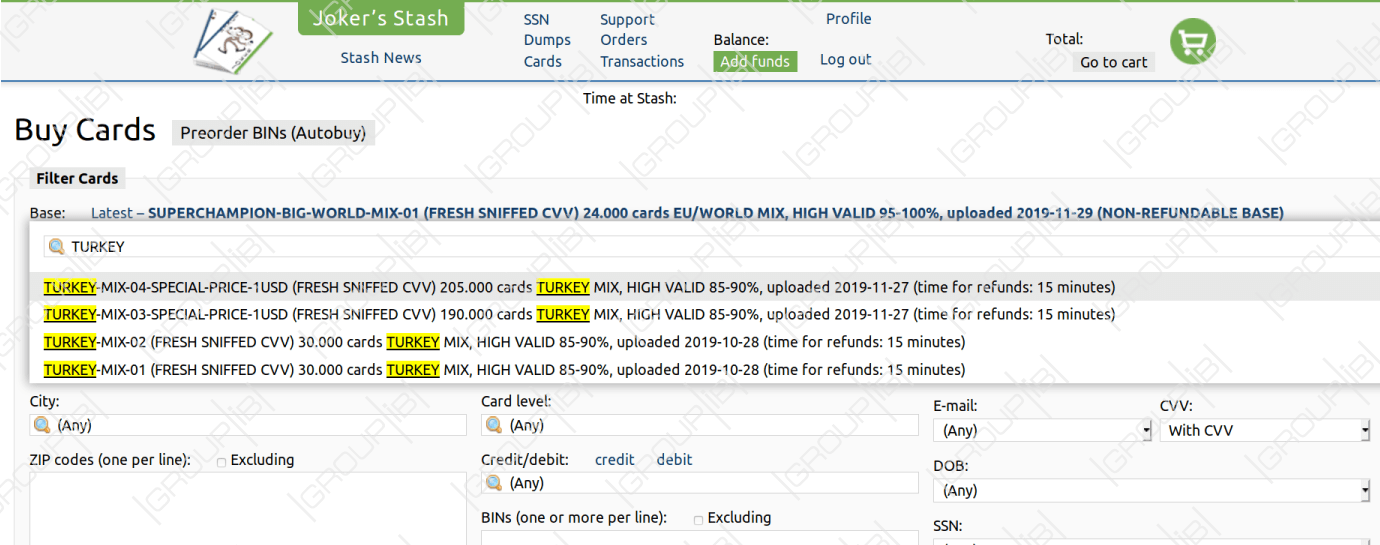
Task: Select the TURKEY-MIX-02 entry in the list
Action: tap(504, 342)
